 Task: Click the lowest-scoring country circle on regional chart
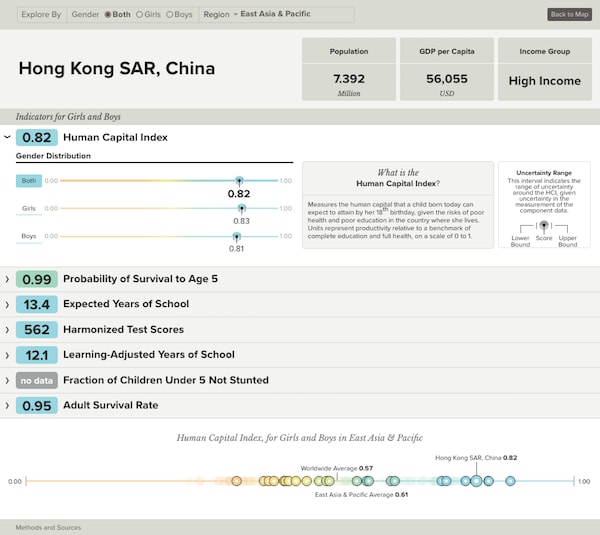(236, 481)
